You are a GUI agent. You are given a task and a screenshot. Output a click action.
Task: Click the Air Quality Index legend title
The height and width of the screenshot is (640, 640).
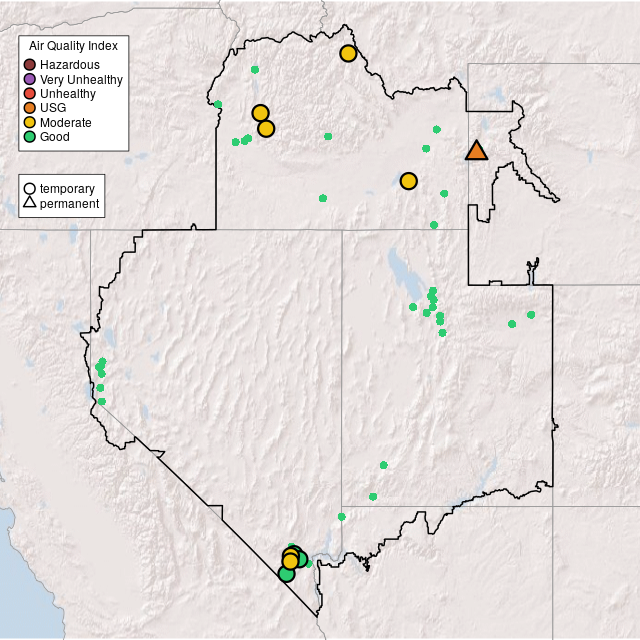pyautogui.click(x=74, y=46)
